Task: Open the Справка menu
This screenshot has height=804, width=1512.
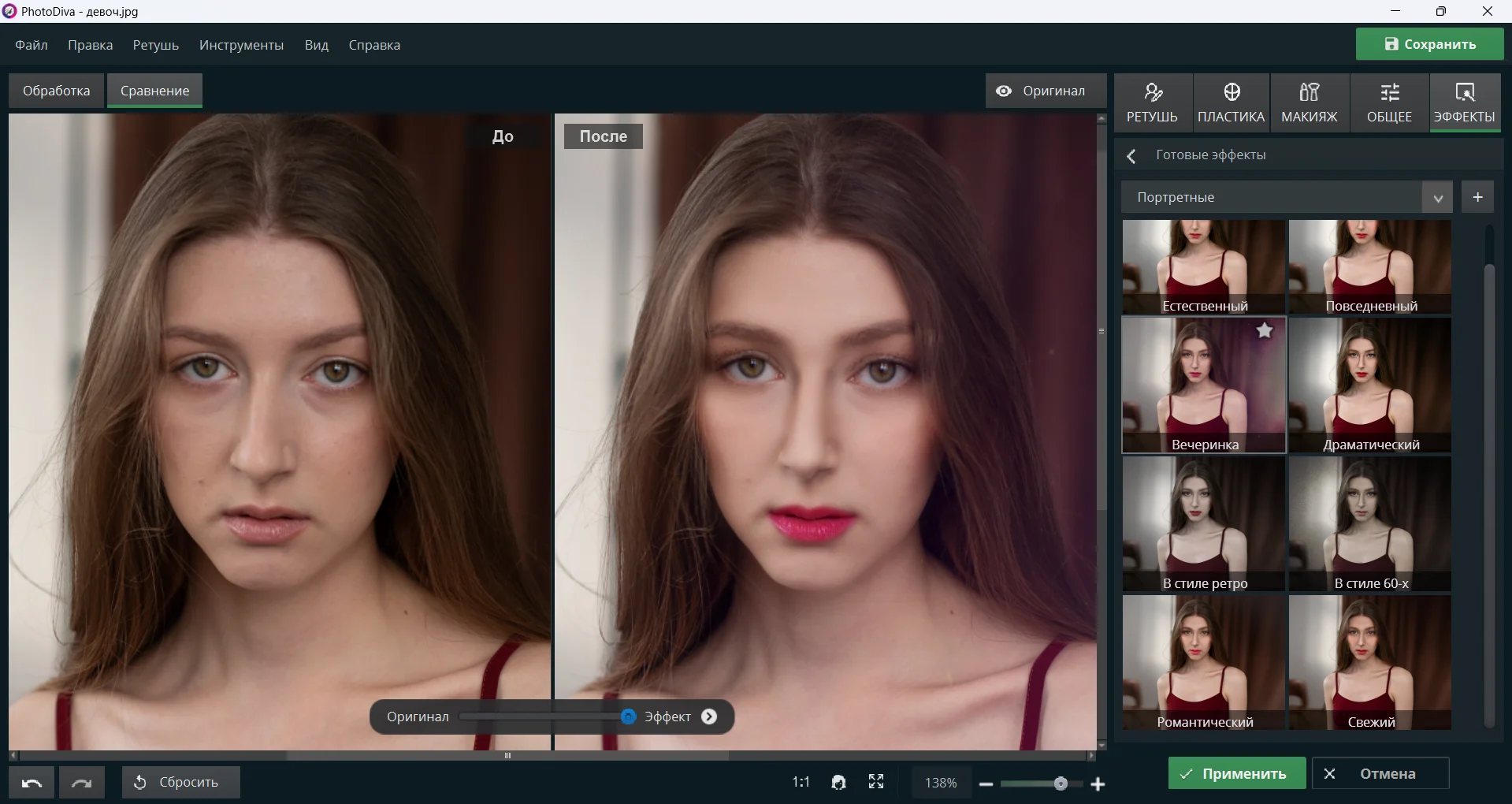Action: [374, 45]
